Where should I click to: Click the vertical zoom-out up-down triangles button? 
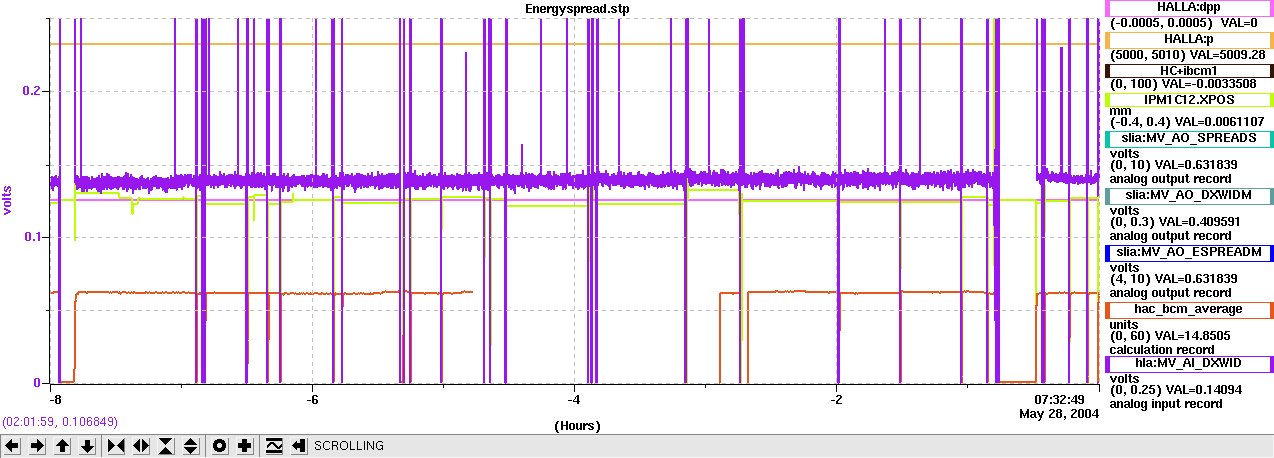coord(191,445)
